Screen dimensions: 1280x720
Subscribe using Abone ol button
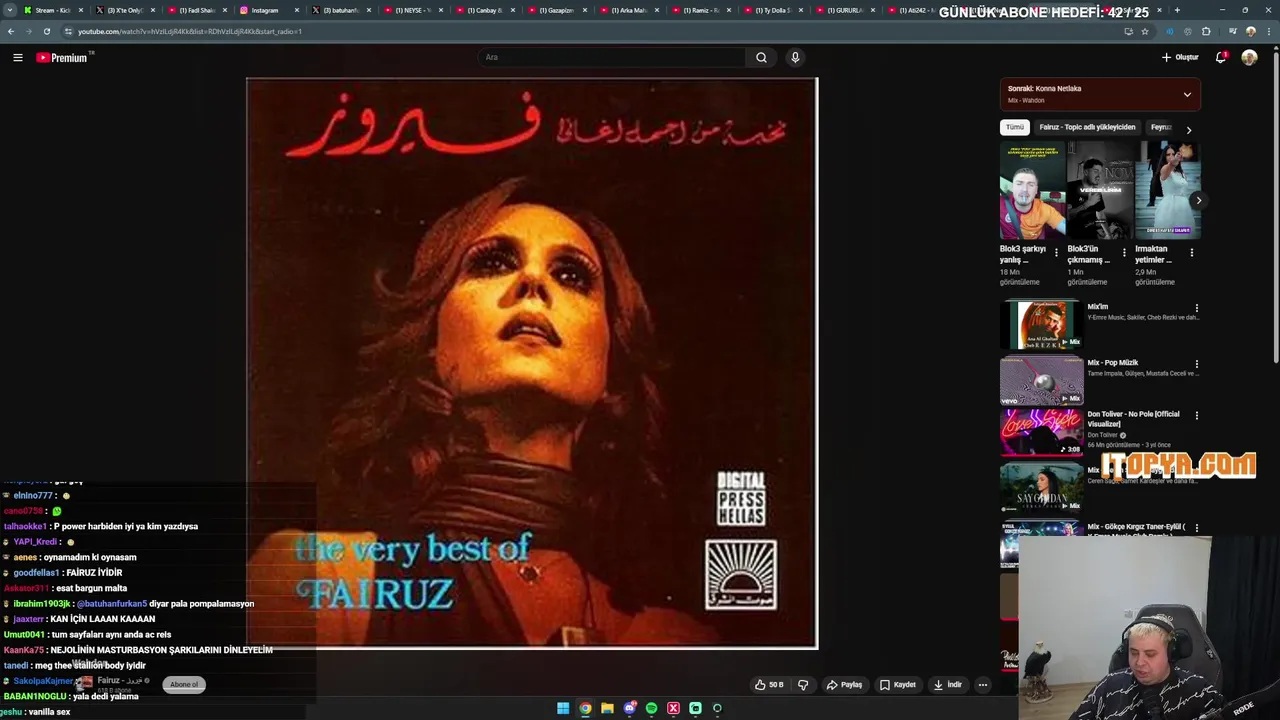[x=184, y=685]
